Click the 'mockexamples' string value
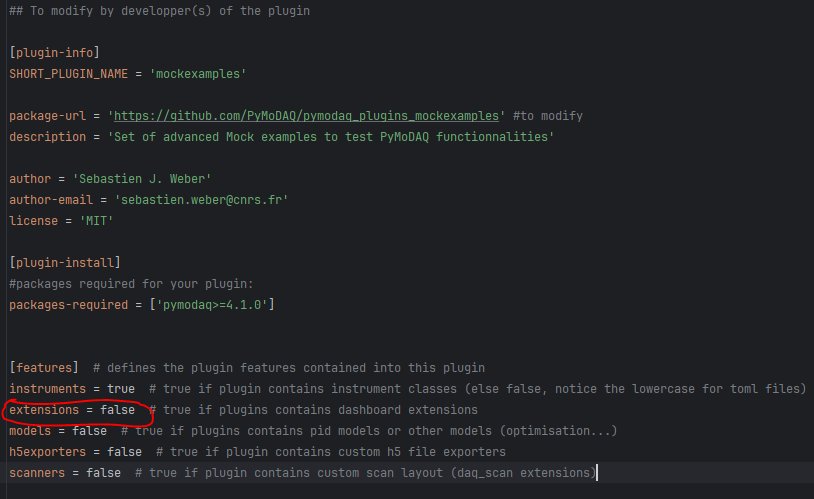The width and height of the screenshot is (814, 499). tap(198, 74)
